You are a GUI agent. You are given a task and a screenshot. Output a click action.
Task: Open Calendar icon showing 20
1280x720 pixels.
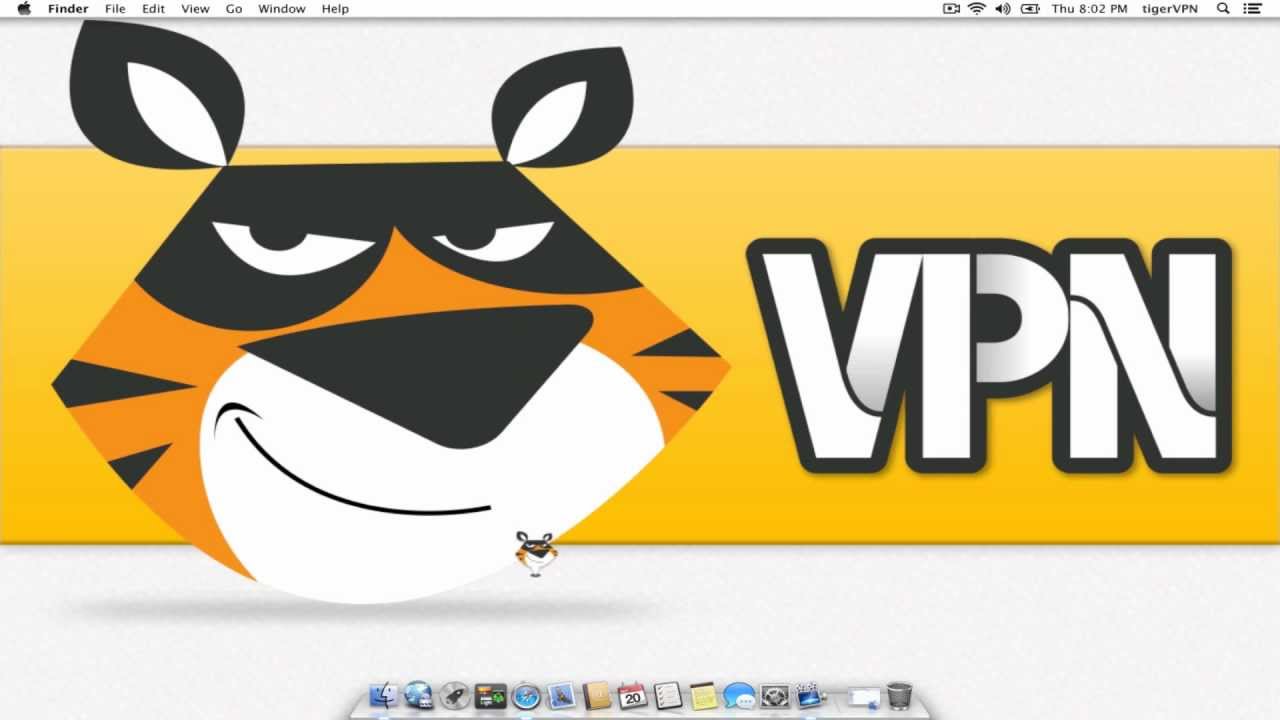(632, 696)
